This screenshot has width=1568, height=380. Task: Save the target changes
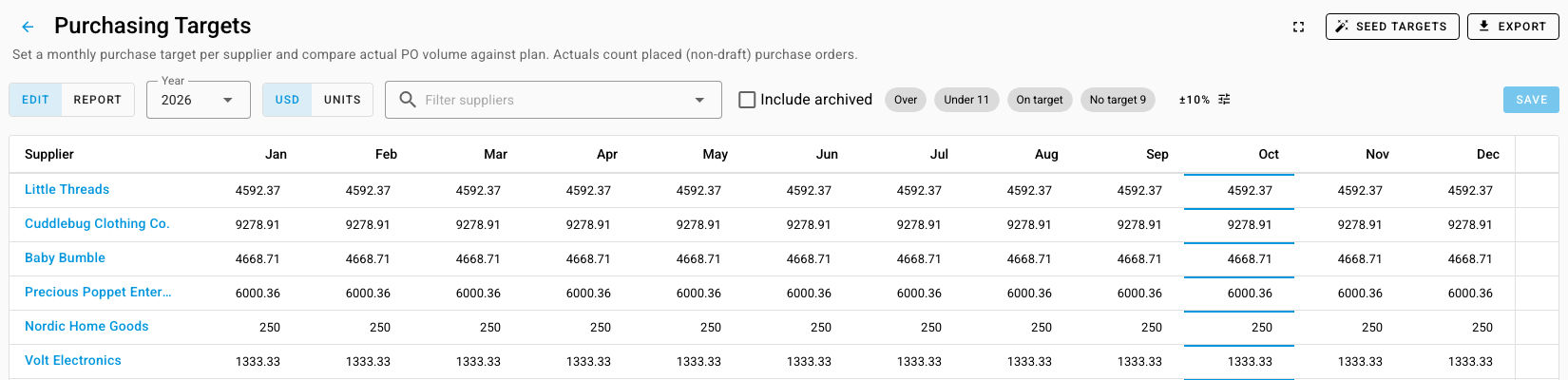(1531, 100)
